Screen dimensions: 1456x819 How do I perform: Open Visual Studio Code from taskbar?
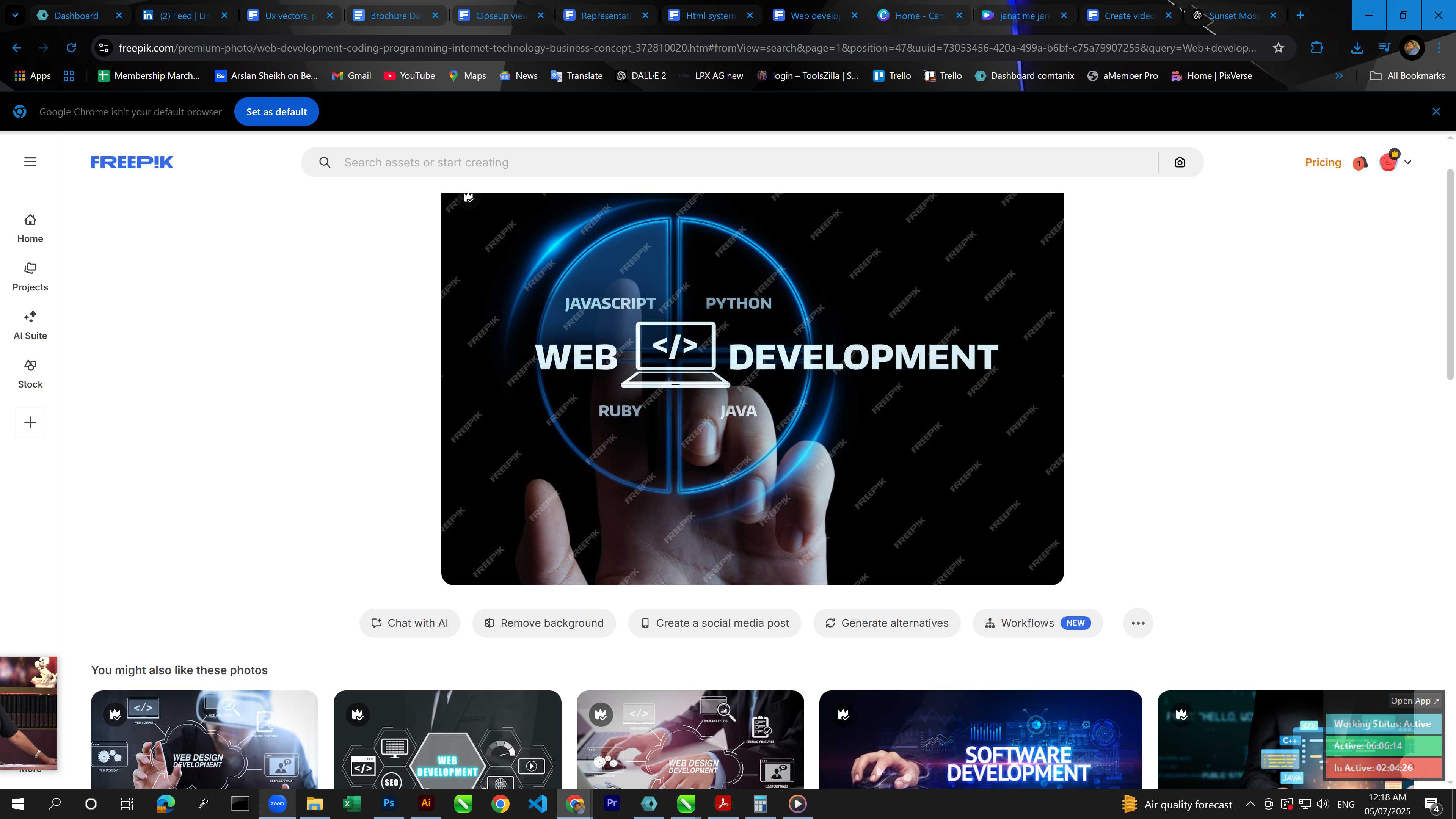coord(538,804)
